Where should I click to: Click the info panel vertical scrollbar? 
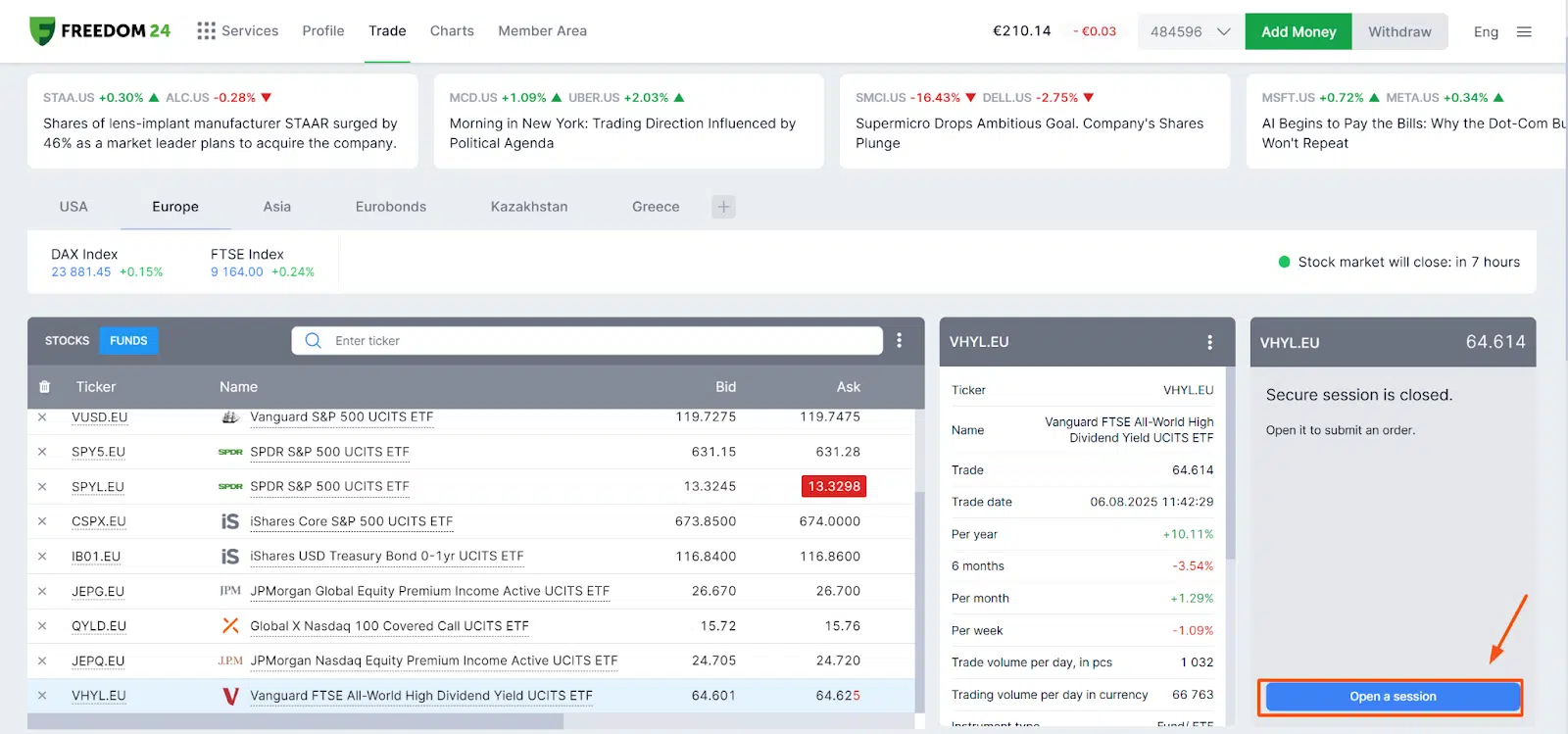pos(1230,463)
